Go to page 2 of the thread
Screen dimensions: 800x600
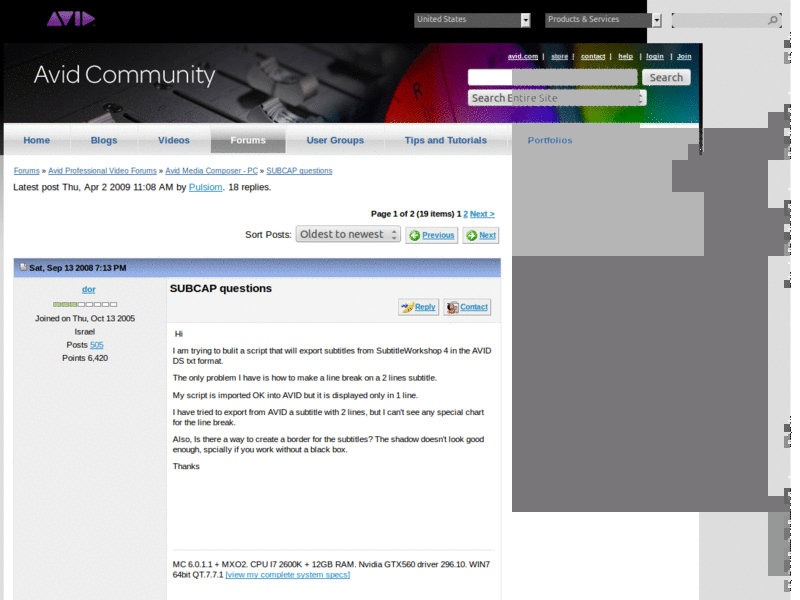[465, 214]
